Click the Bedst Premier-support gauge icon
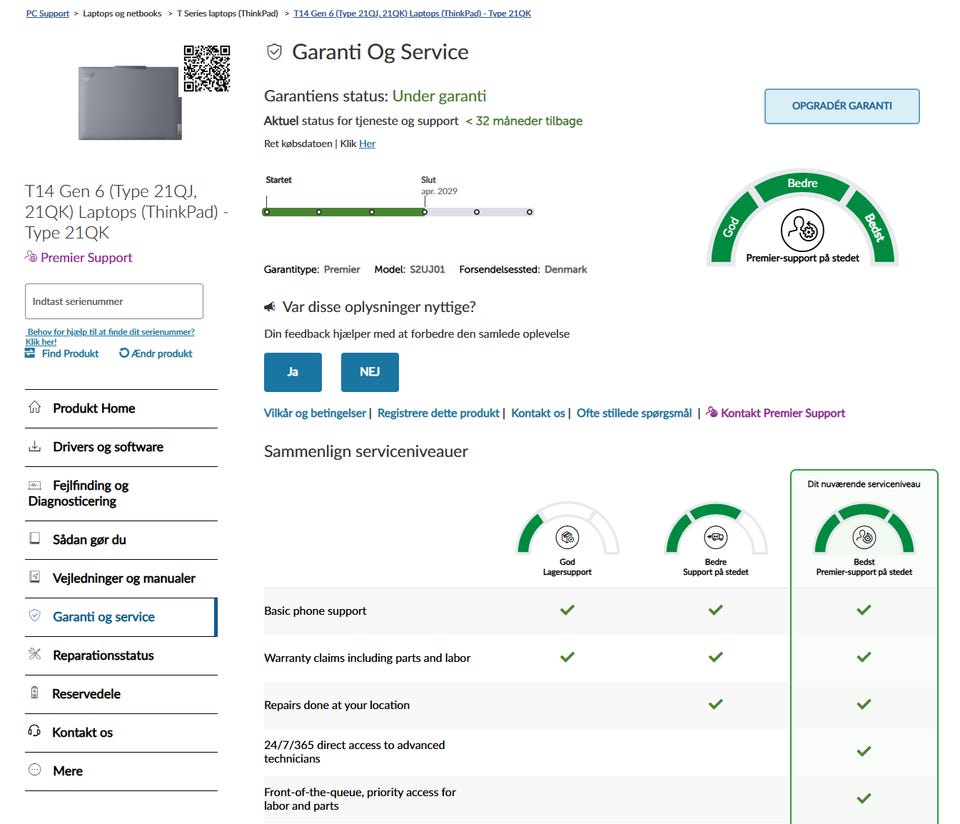Screen dimensions: 960x824 point(864,537)
